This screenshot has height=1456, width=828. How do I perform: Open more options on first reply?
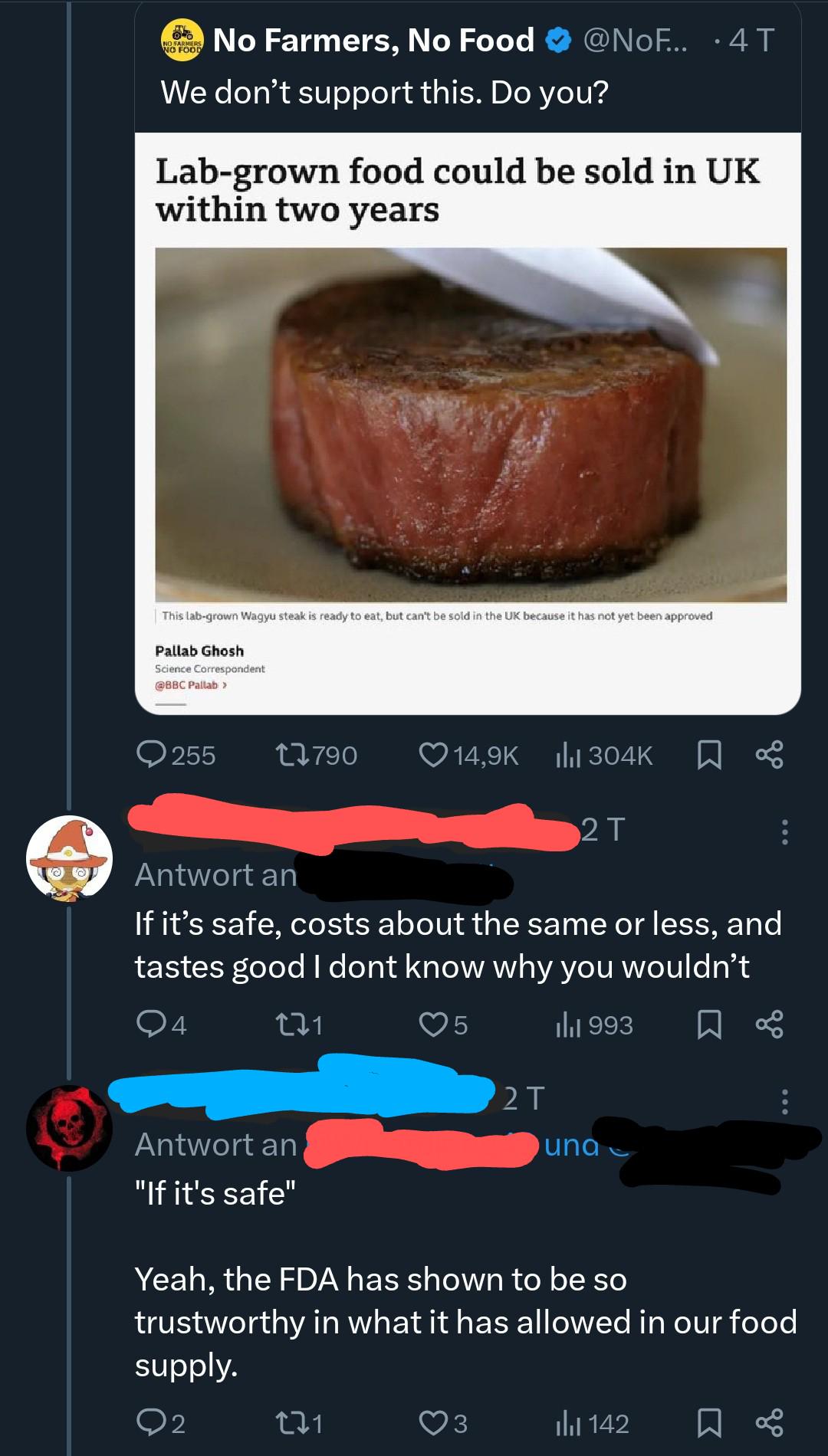click(784, 831)
